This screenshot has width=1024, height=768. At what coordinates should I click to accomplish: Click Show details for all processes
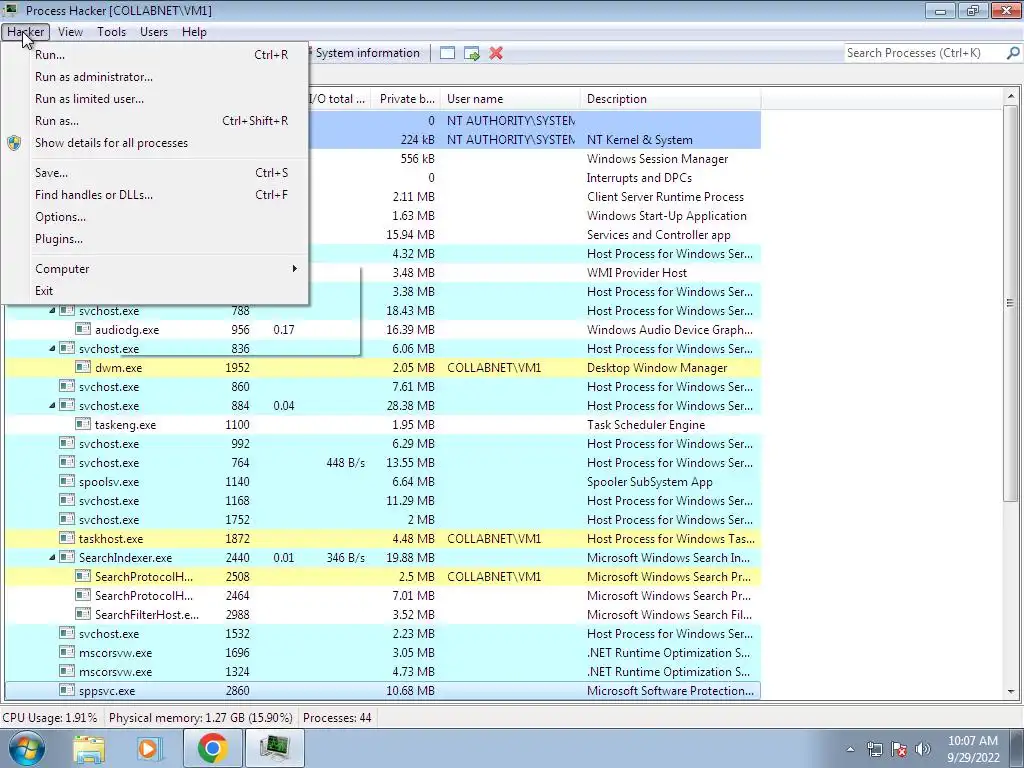155,143
